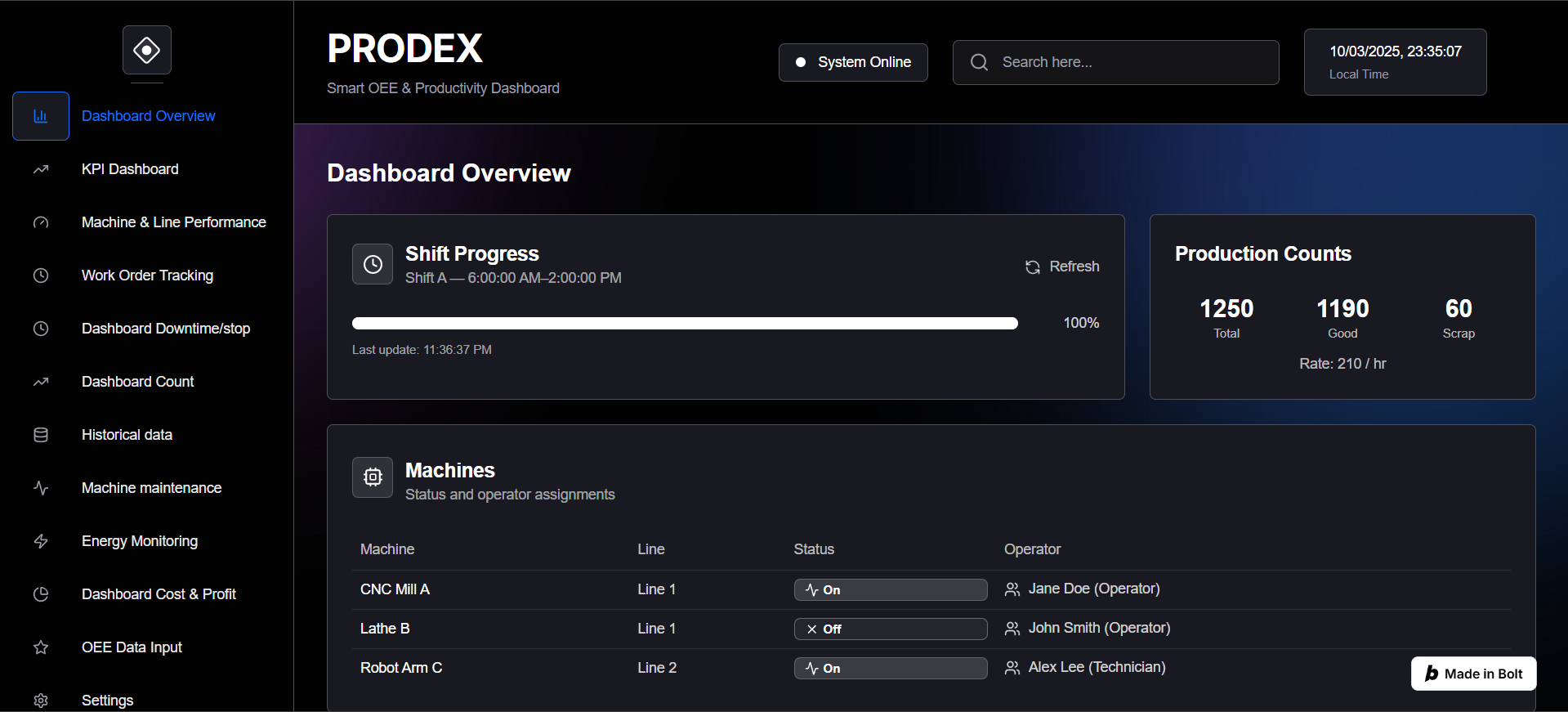The image size is (1568, 712).
Task: Click the pie chart icon for Cost & Profit
Action: tap(41, 594)
